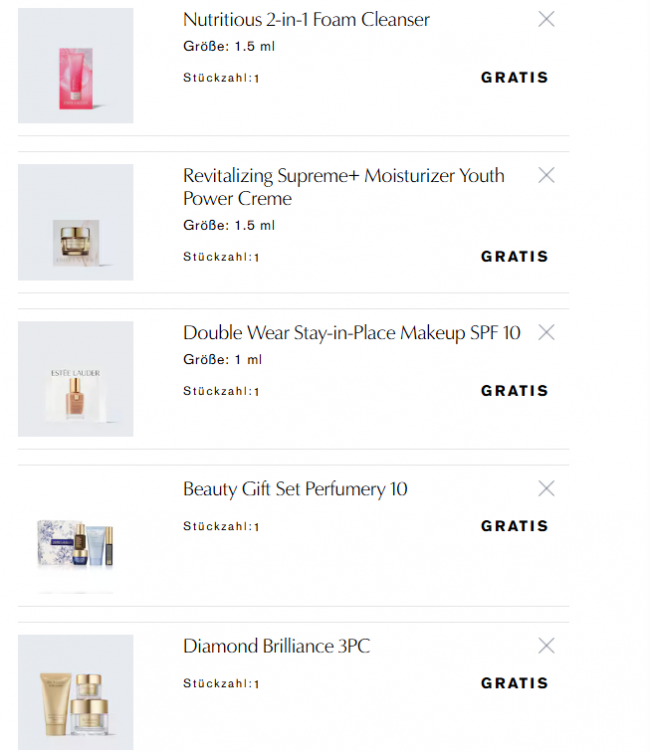Open Nutritious Foam Cleanser product image
This screenshot has height=752, width=650.
click(x=75, y=66)
